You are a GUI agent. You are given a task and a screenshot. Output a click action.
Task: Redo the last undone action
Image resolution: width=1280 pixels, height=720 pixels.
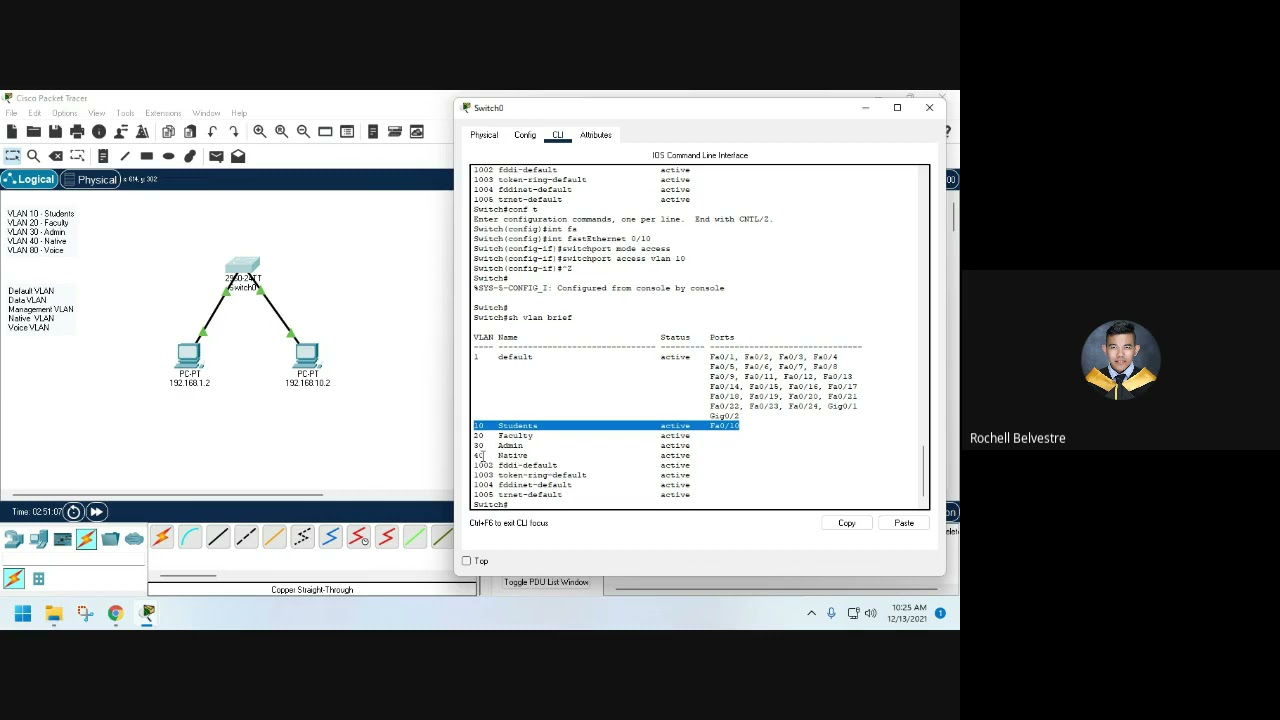click(234, 132)
